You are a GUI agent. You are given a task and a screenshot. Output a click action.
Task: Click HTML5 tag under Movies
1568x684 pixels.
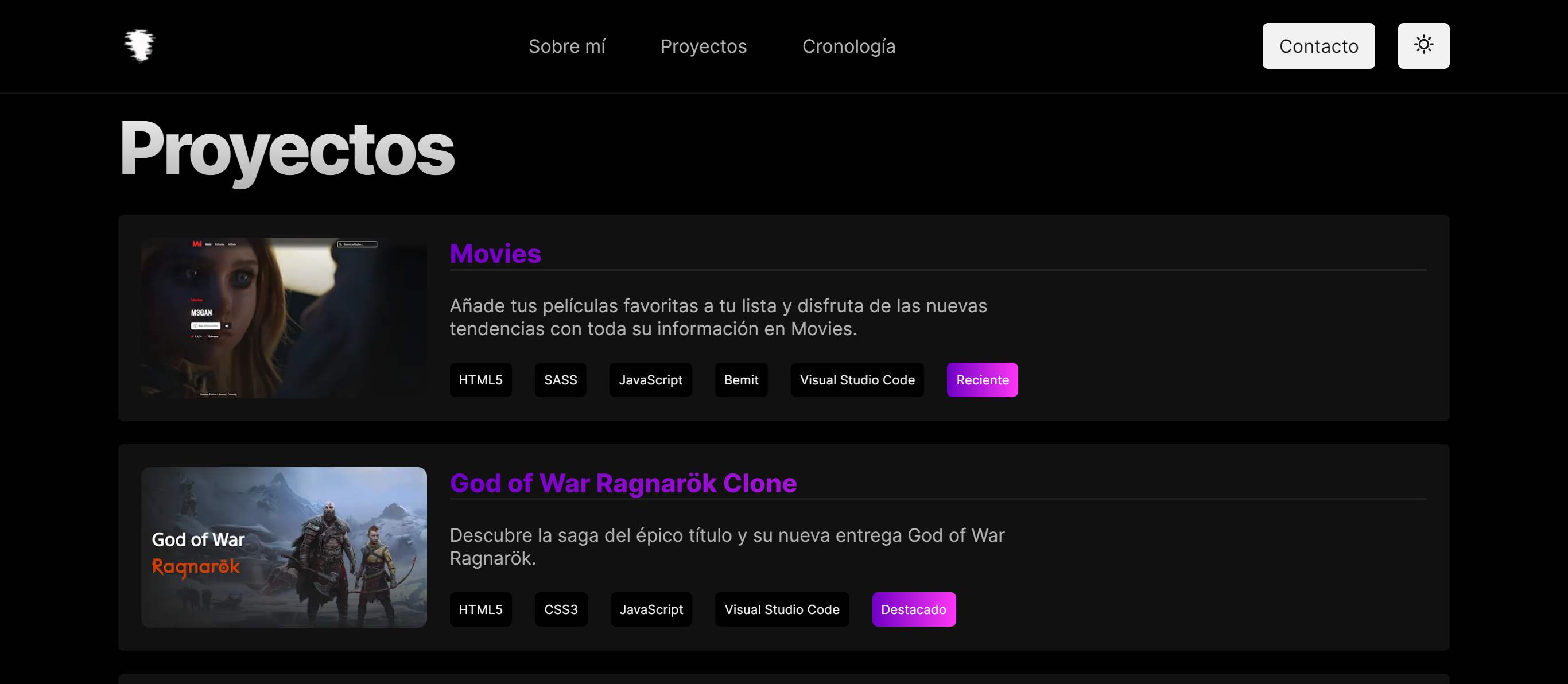click(480, 380)
